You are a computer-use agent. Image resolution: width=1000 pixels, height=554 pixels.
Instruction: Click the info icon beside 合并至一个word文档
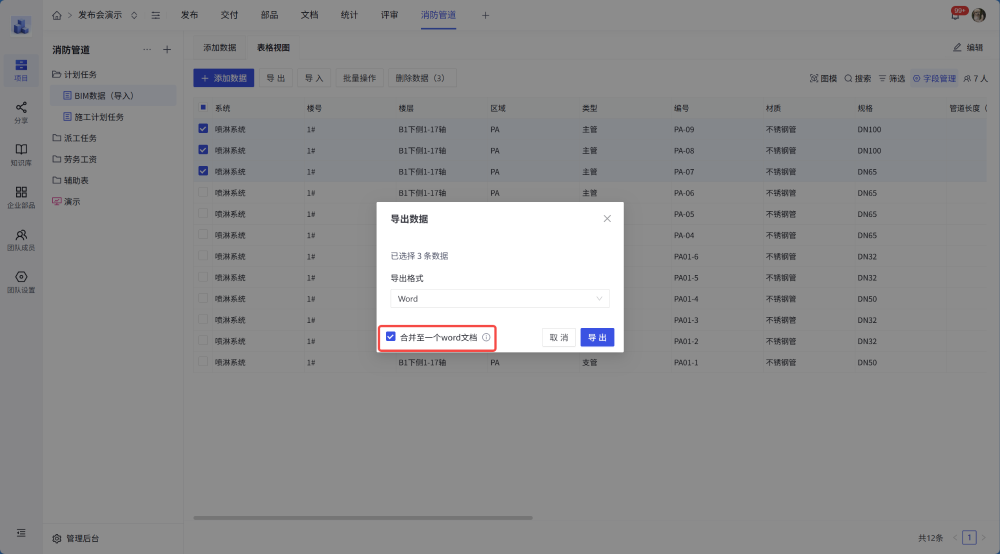click(x=486, y=338)
